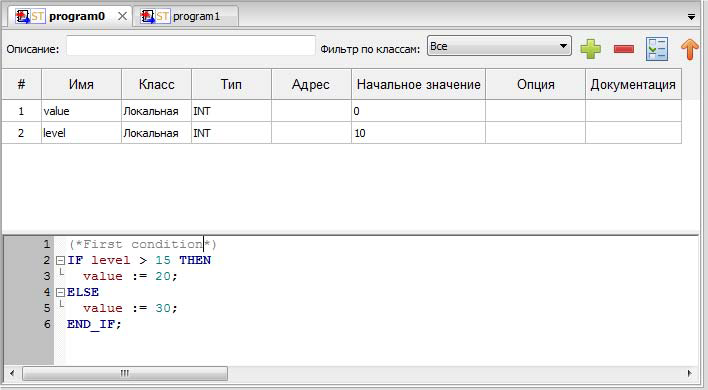
Task: Switch to the program1 tab
Action: (186, 16)
